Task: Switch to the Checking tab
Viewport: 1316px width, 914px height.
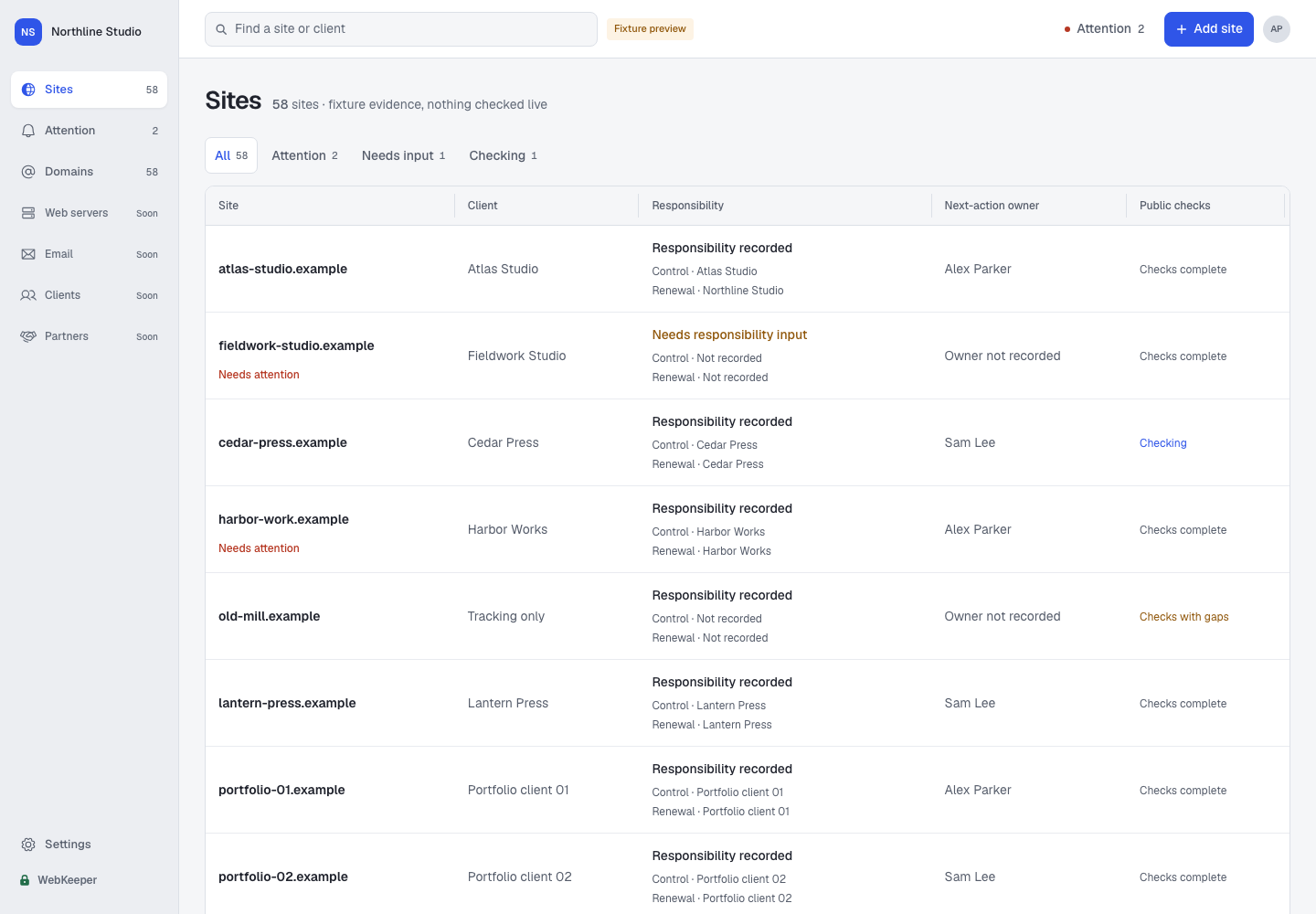Action: [x=503, y=155]
